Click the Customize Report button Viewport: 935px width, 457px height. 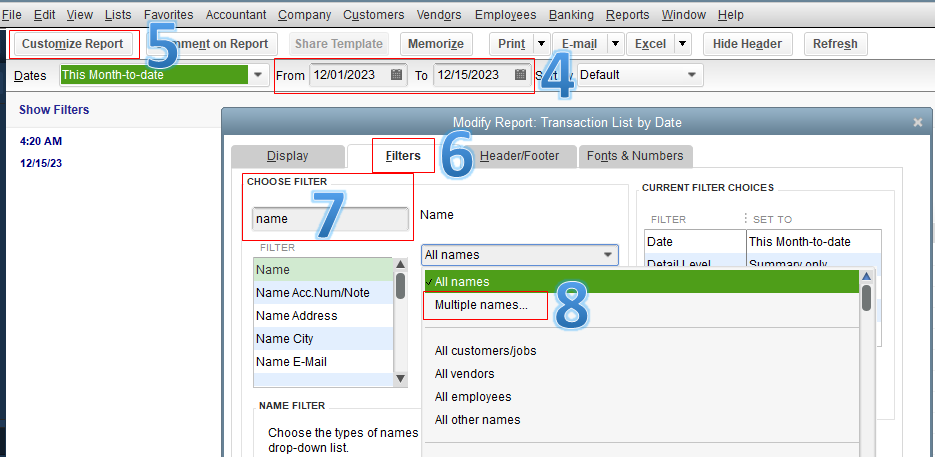(73, 44)
